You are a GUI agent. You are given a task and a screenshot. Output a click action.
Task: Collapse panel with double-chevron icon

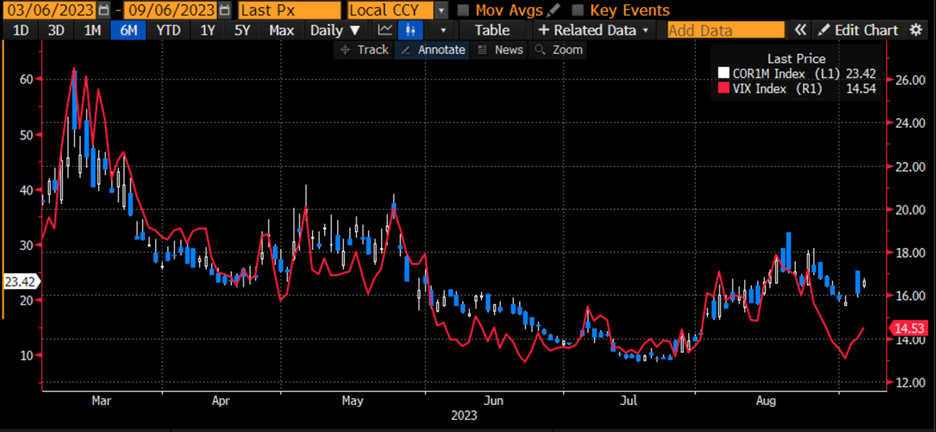(x=800, y=30)
